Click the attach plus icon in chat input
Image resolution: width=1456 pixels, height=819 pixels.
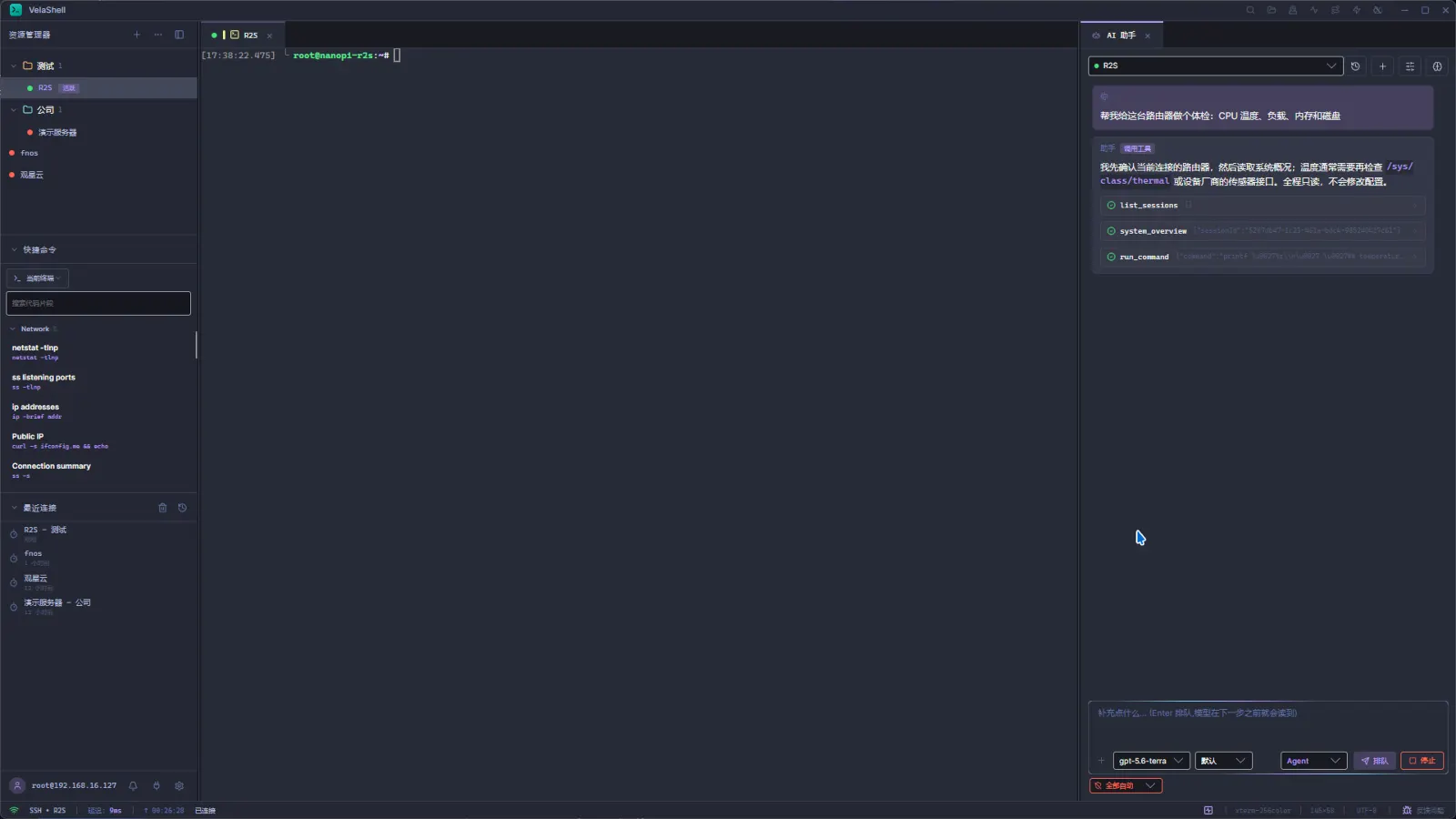(1101, 761)
